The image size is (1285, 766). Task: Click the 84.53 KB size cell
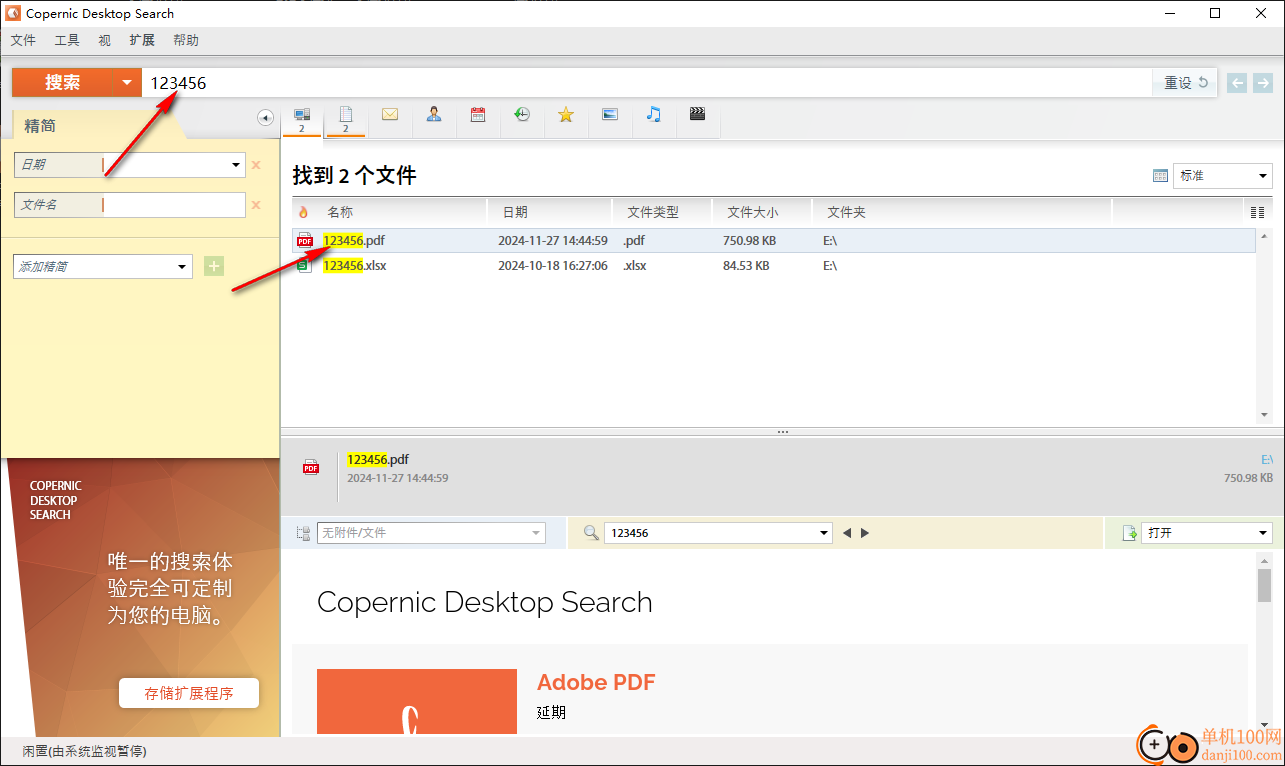[x=746, y=266]
